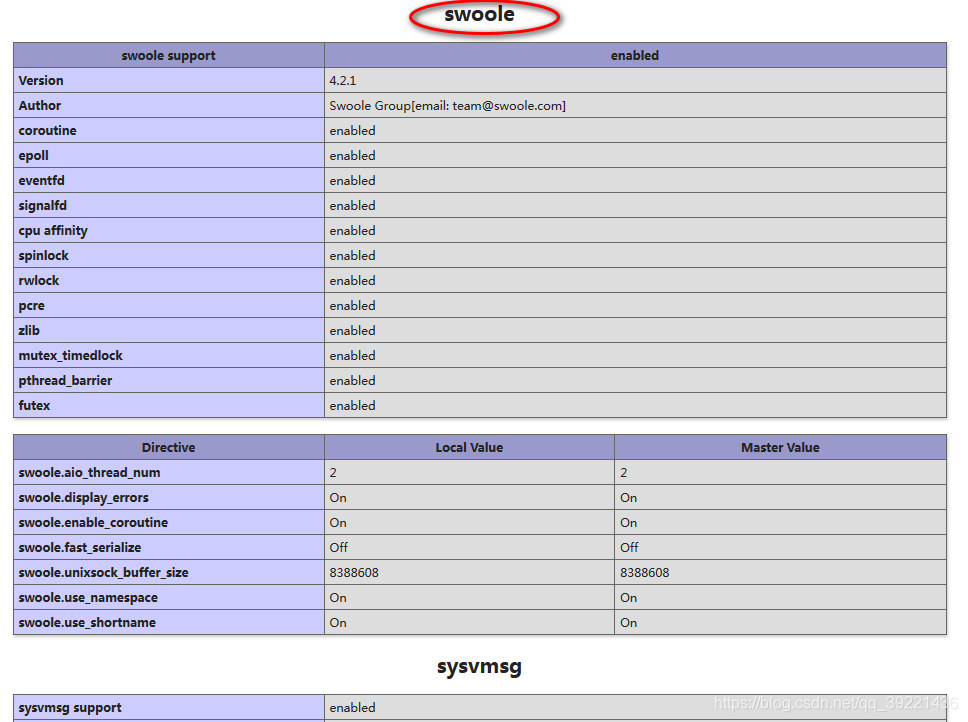
Task: Click the epoll enabled value
Action: tap(352, 155)
